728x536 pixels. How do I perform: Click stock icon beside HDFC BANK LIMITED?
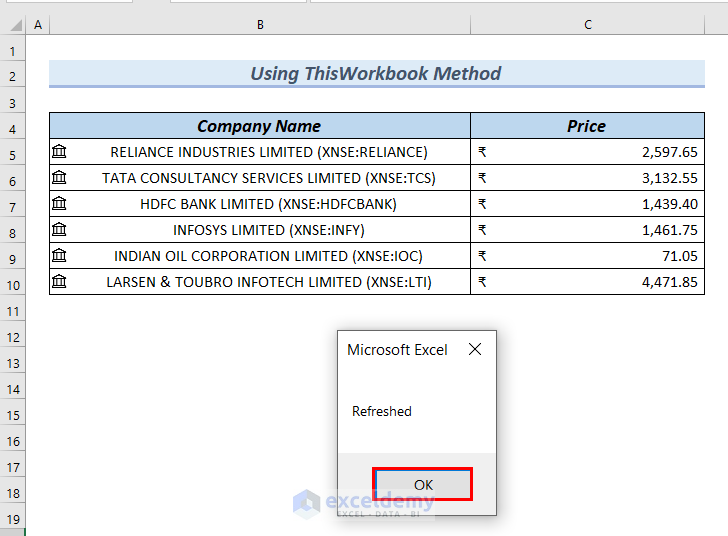point(59,203)
